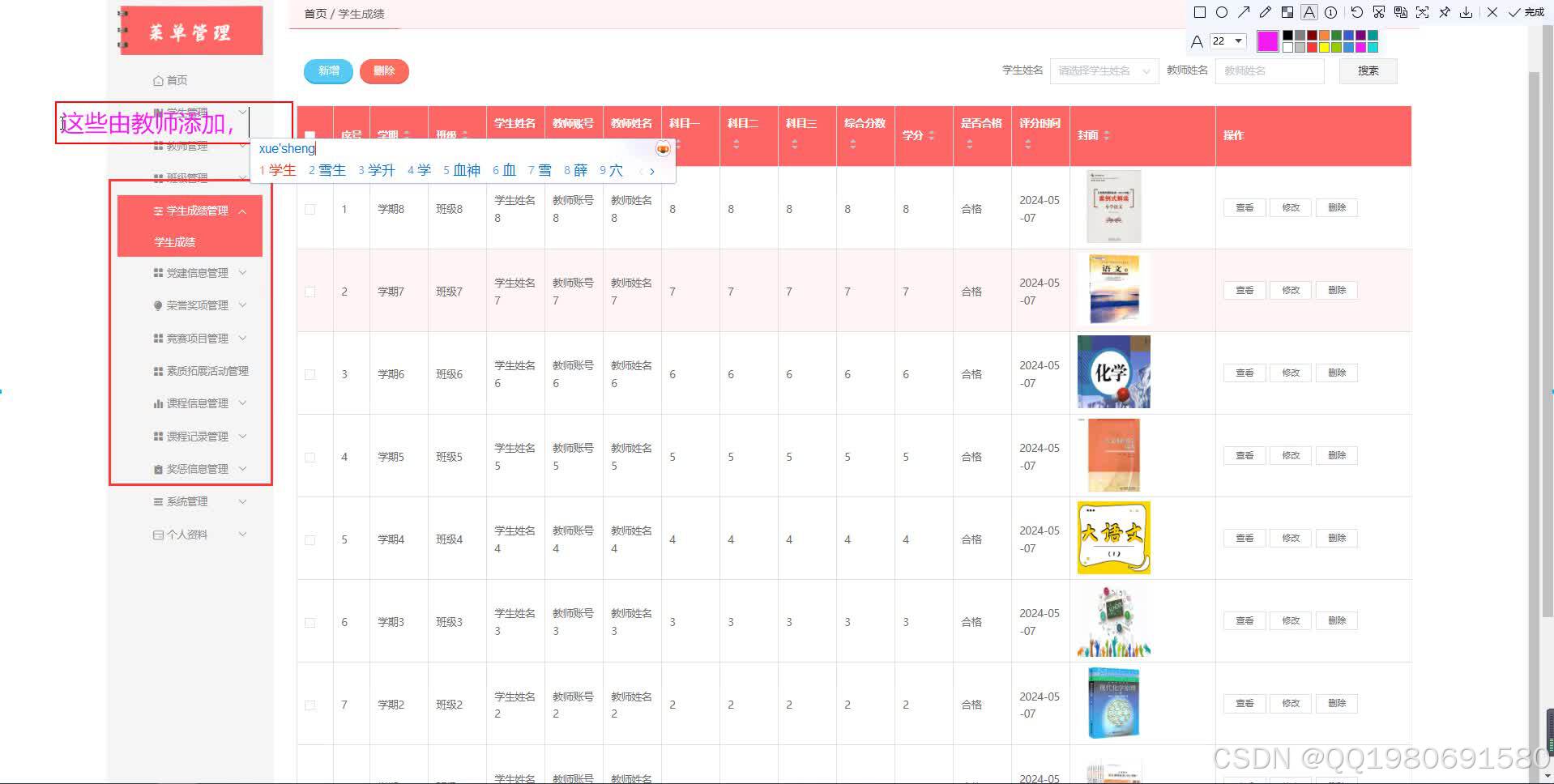The width and height of the screenshot is (1554, 784).
Task: Click the blue 新增 button
Action: [x=328, y=71]
